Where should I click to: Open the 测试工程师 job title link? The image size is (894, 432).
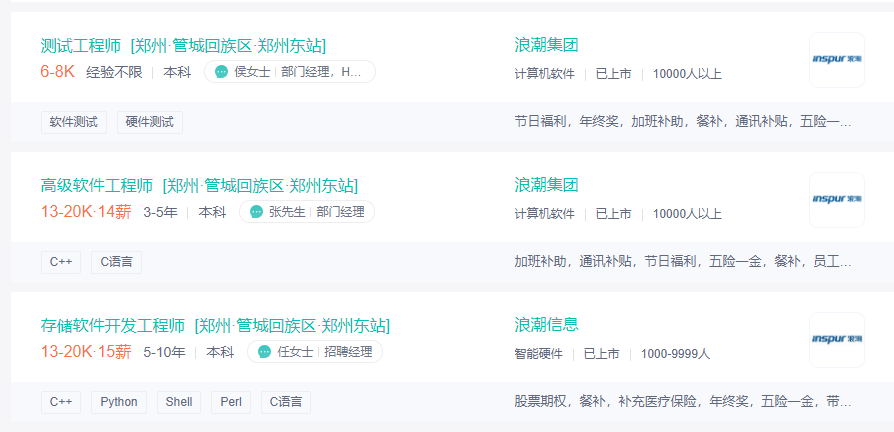click(81, 45)
